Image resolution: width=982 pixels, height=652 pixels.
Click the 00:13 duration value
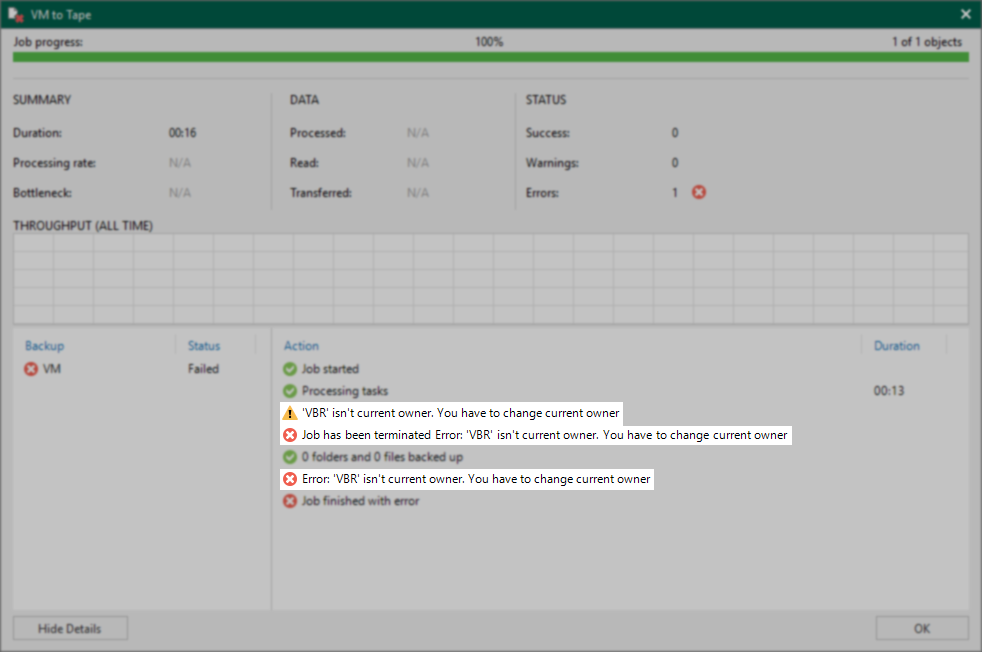(889, 391)
